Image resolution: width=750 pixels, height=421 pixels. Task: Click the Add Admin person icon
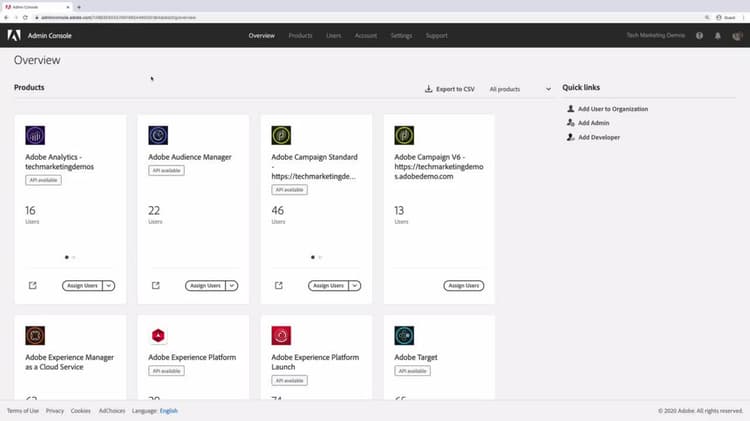[x=570, y=123]
